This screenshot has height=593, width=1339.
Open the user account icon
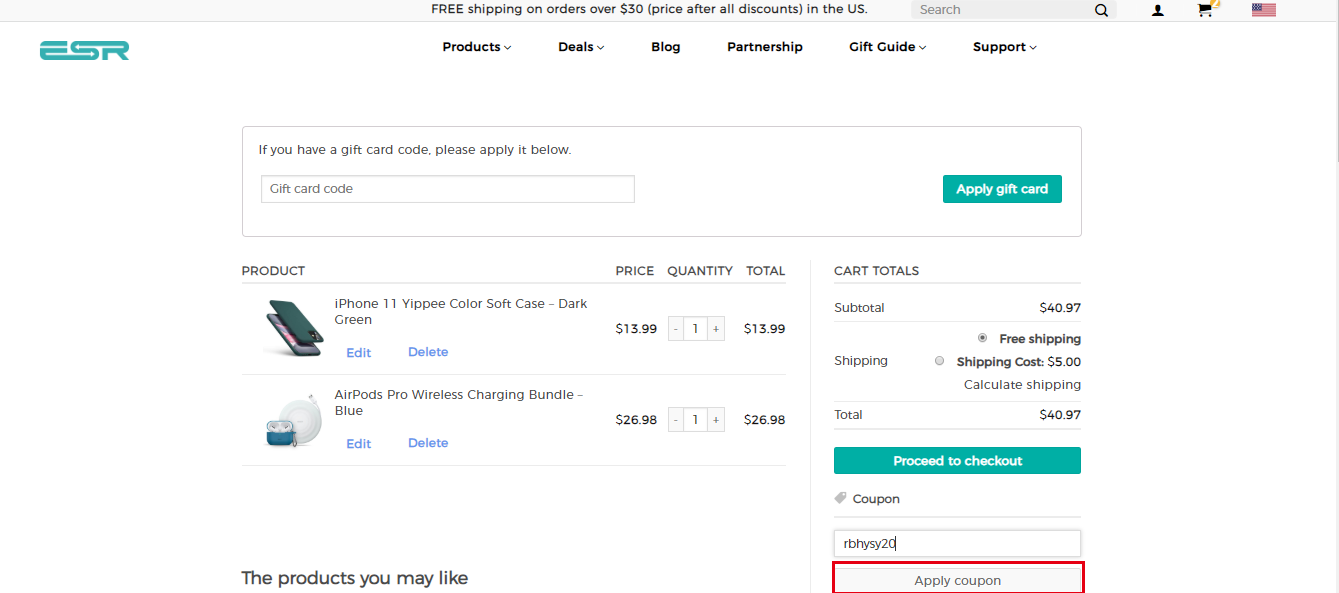click(x=1158, y=10)
